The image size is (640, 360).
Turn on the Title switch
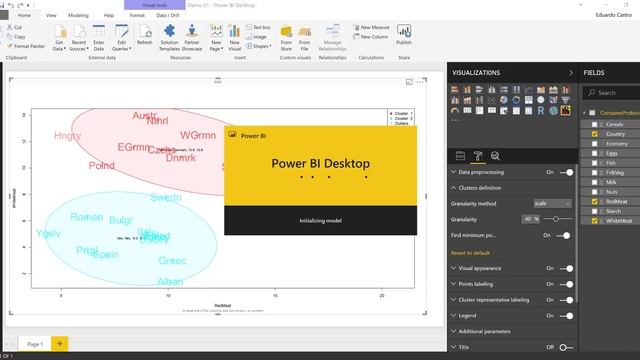[566, 347]
